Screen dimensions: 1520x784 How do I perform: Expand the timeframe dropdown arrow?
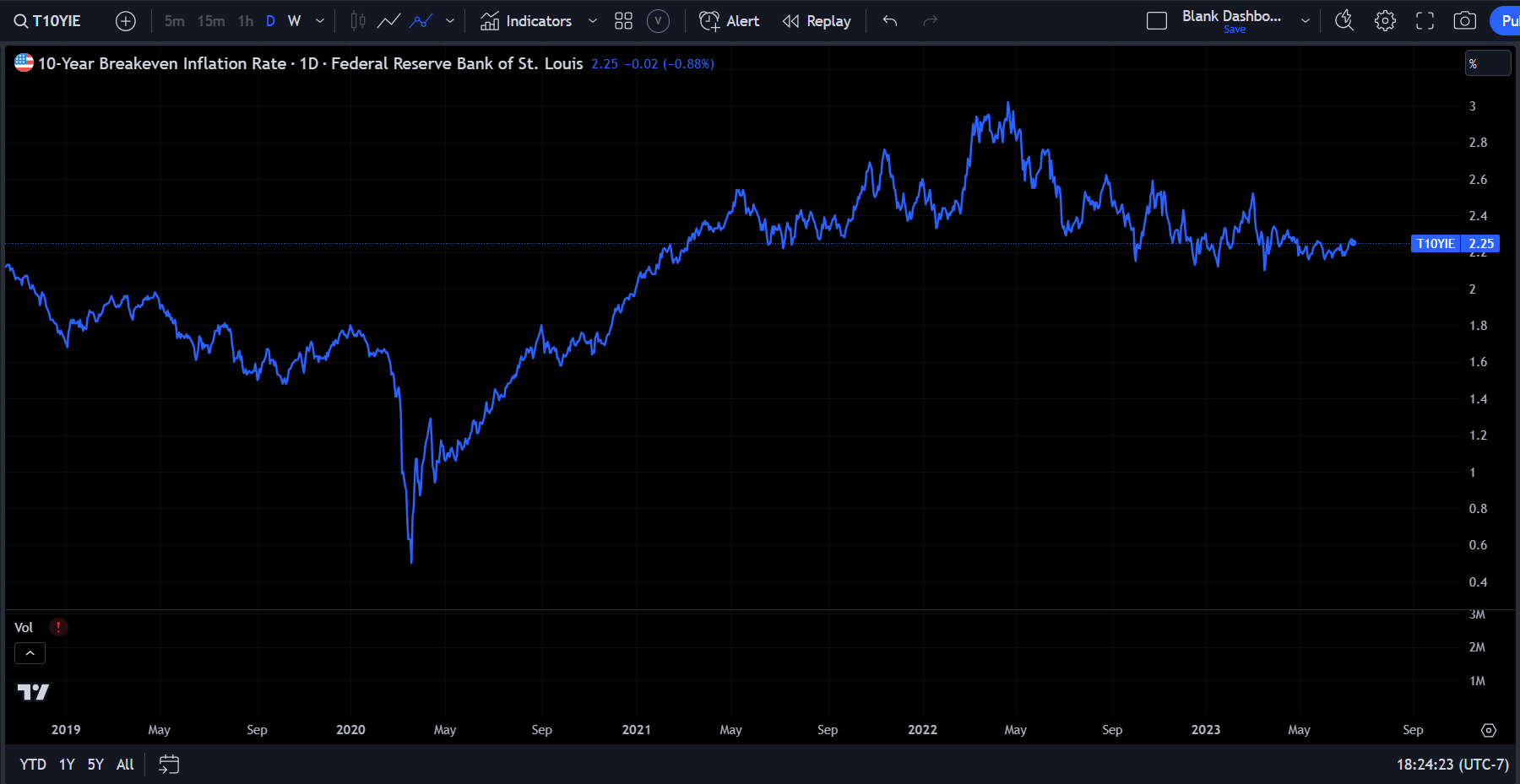pyautogui.click(x=319, y=20)
